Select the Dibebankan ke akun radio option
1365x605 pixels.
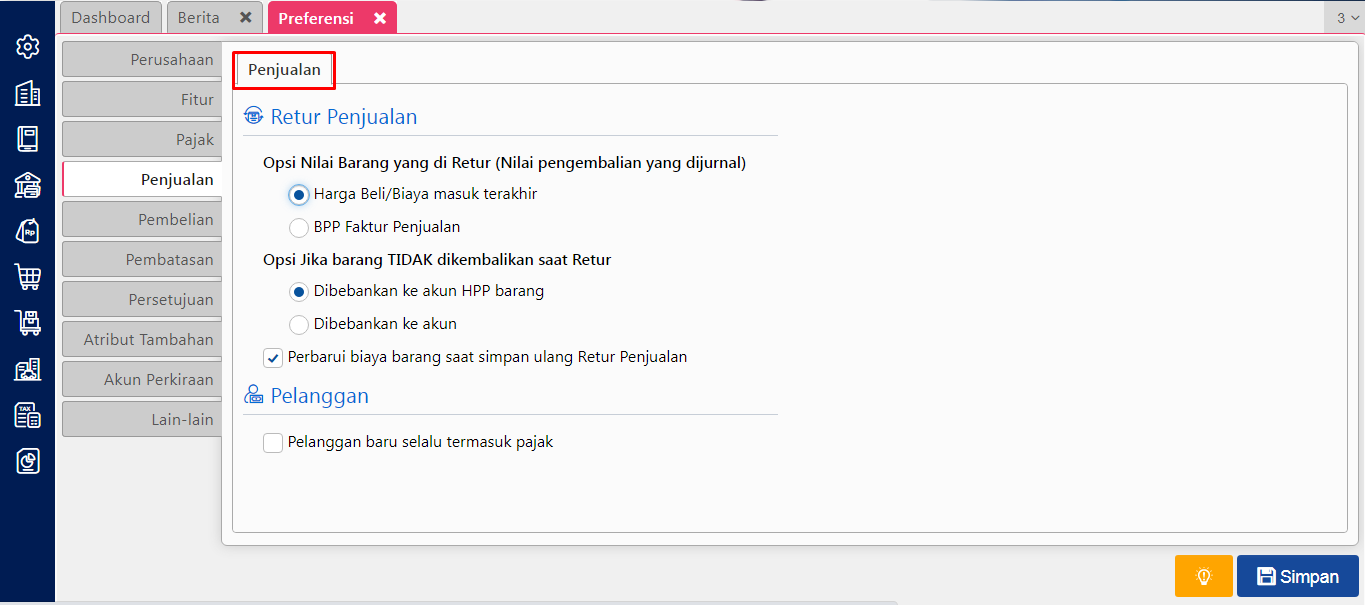click(299, 324)
